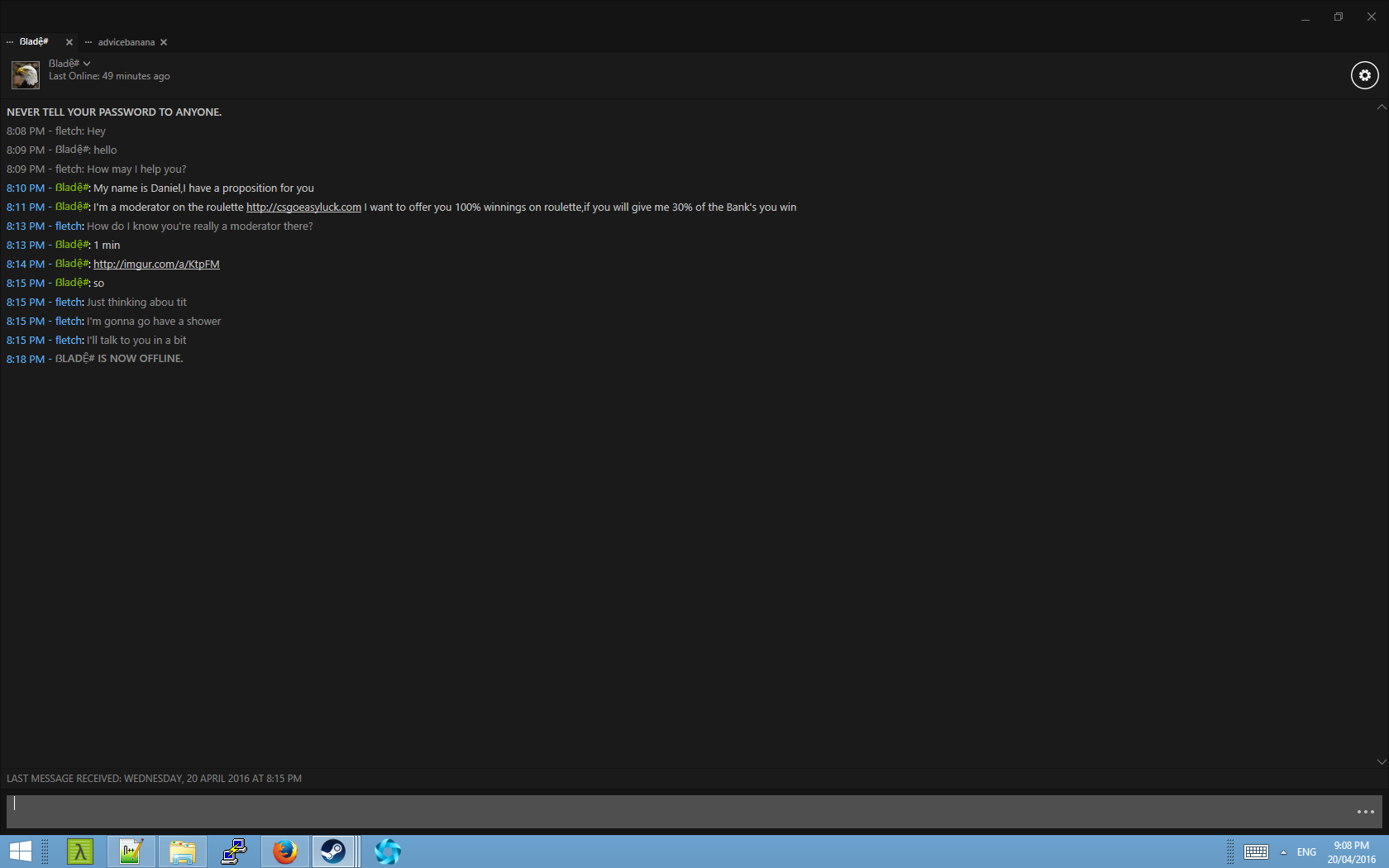This screenshot has width=1389, height=868.
Task: Open the three-dot menu beside the message box
Action: point(1365,812)
